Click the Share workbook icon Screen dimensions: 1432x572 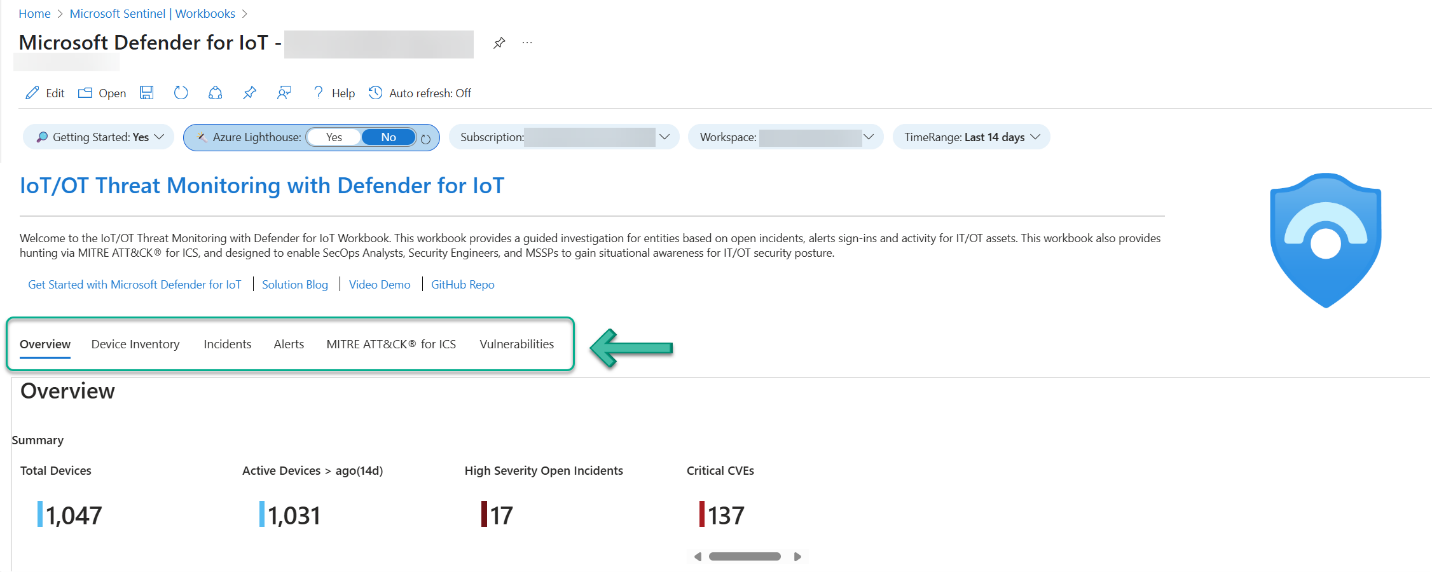pyautogui.click(x=215, y=93)
